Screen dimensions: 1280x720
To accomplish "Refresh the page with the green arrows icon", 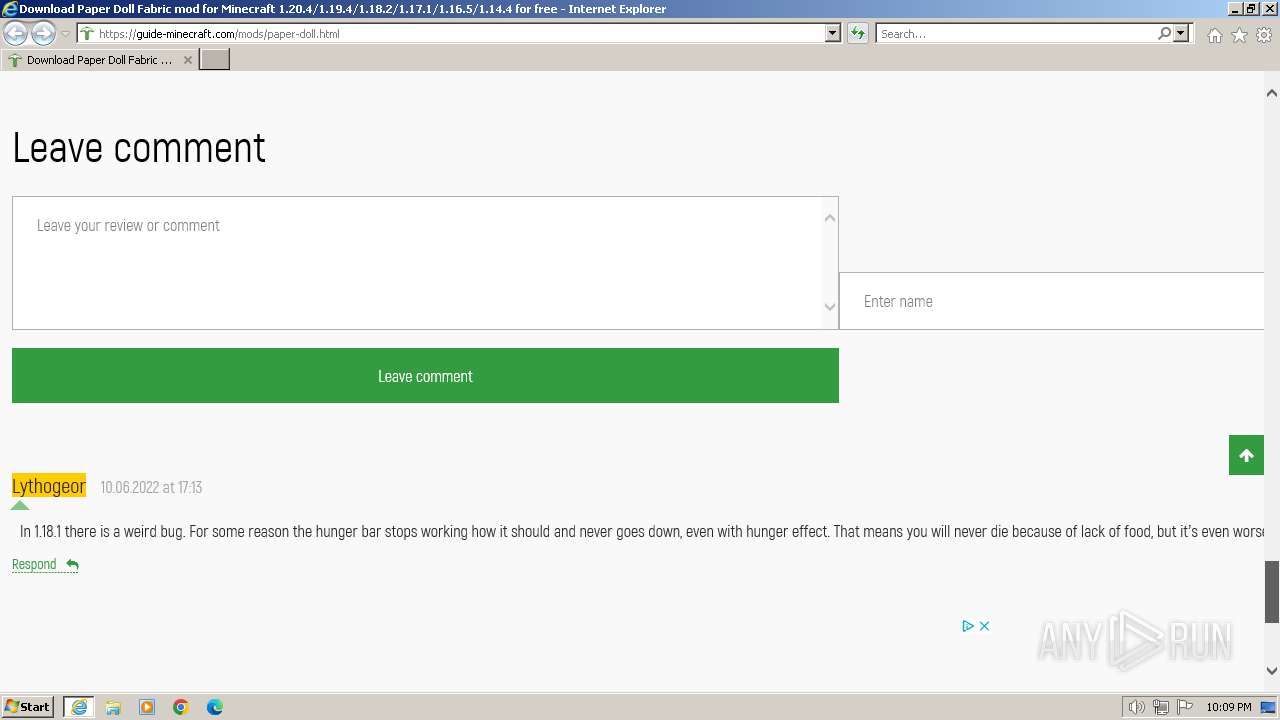I will click(858, 34).
